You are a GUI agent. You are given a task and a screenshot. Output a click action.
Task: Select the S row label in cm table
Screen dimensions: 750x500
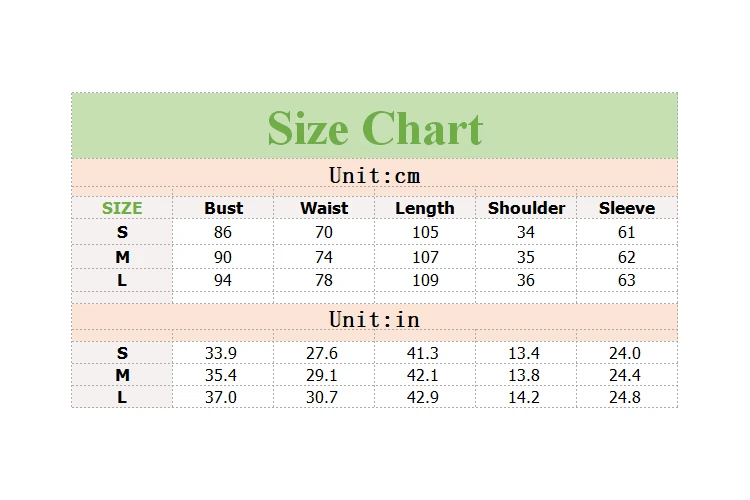[122, 233]
